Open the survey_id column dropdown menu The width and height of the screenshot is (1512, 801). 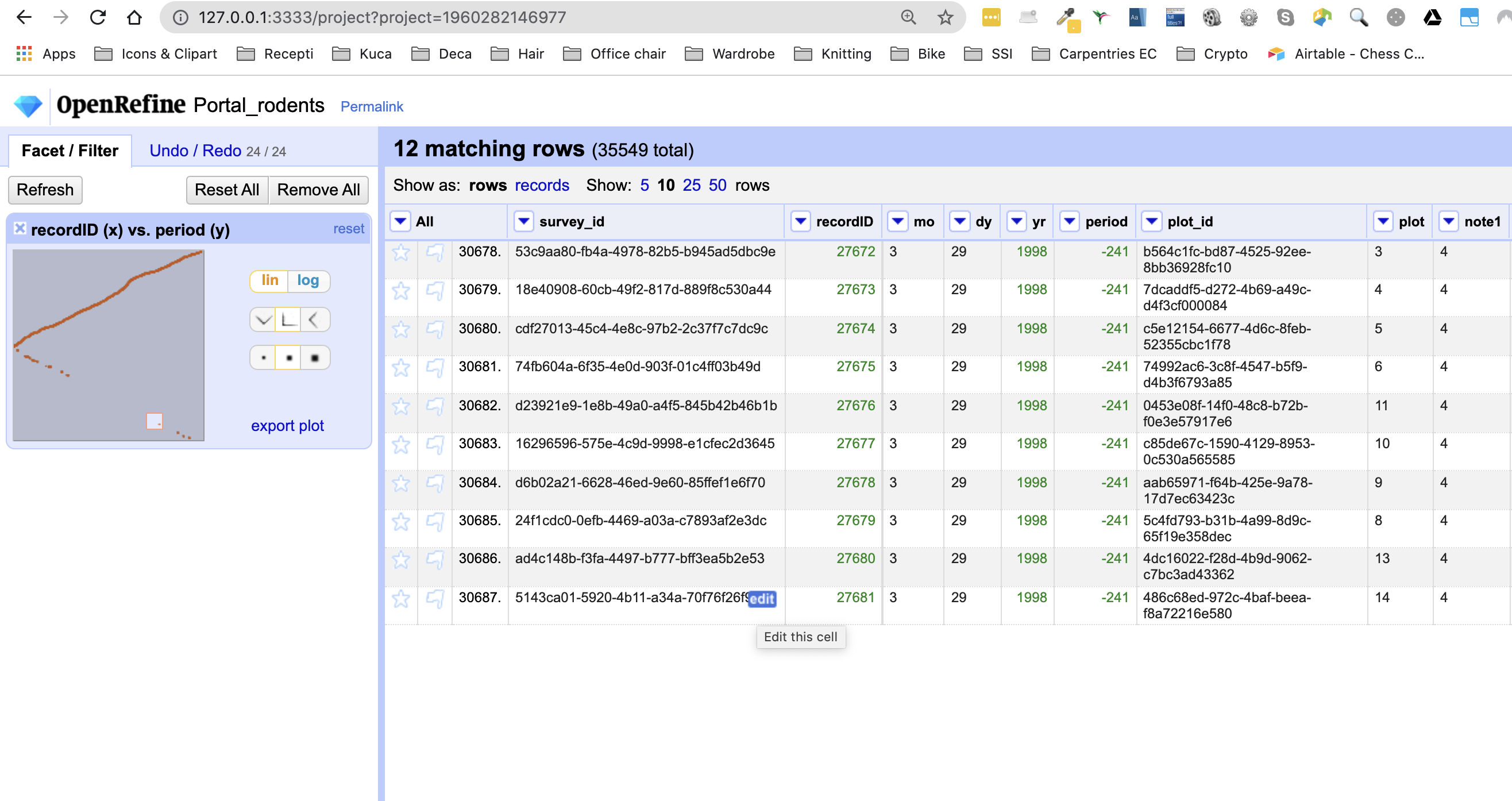tap(523, 221)
